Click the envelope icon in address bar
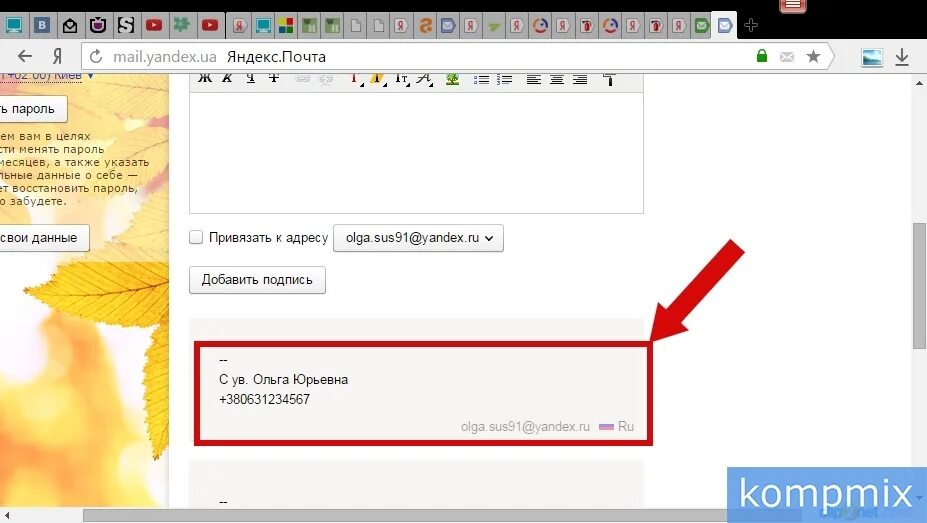Image resolution: width=927 pixels, height=523 pixels. [x=787, y=57]
